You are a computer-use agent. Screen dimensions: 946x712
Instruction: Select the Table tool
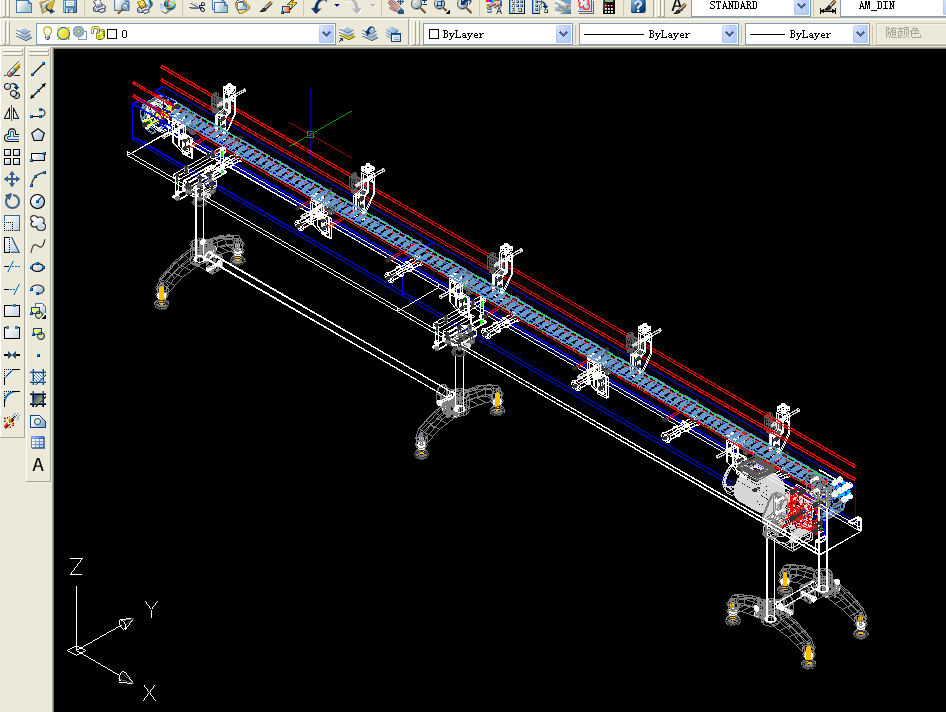tap(38, 443)
